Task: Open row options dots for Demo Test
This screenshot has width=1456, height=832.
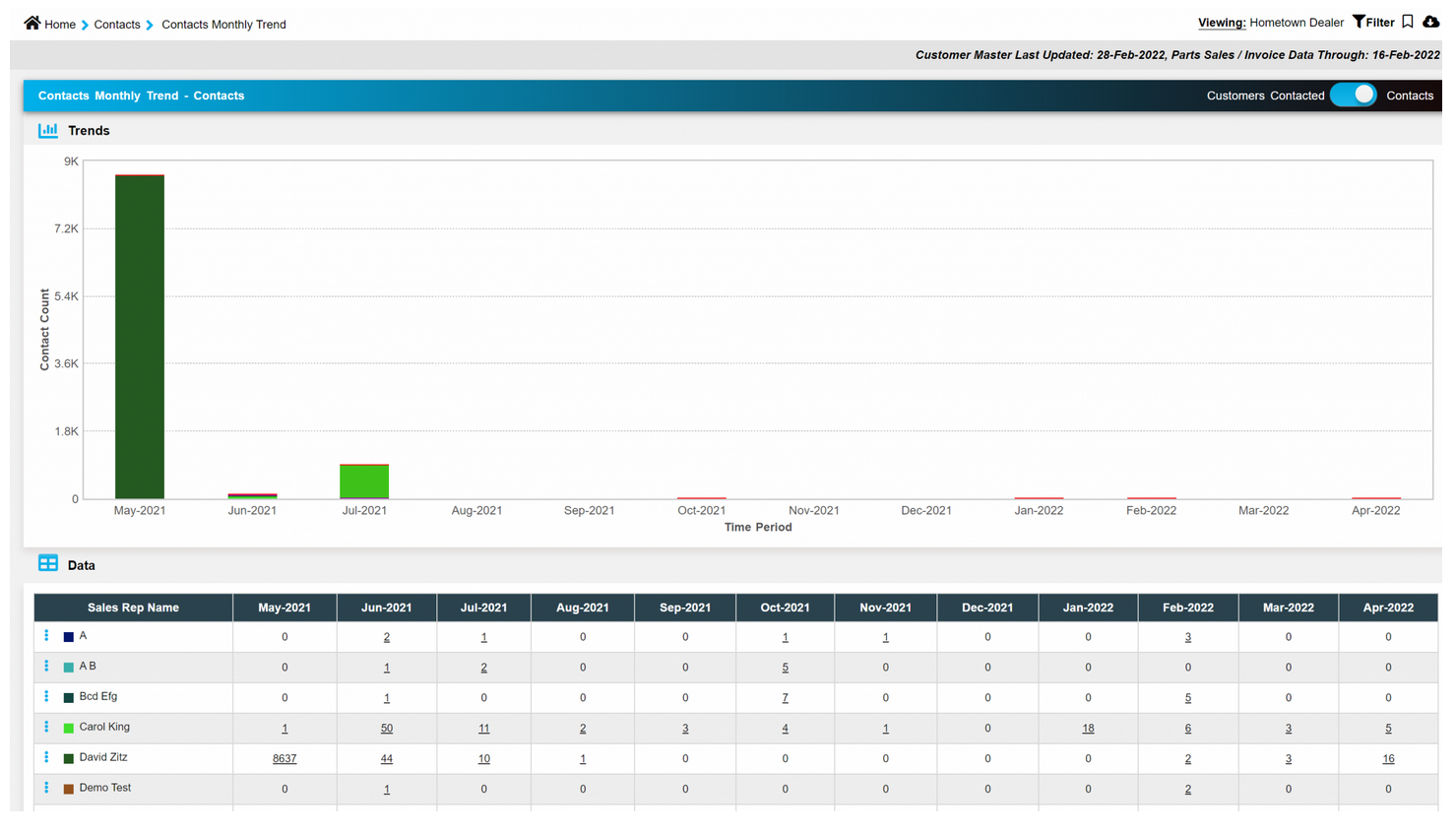Action: pos(46,789)
